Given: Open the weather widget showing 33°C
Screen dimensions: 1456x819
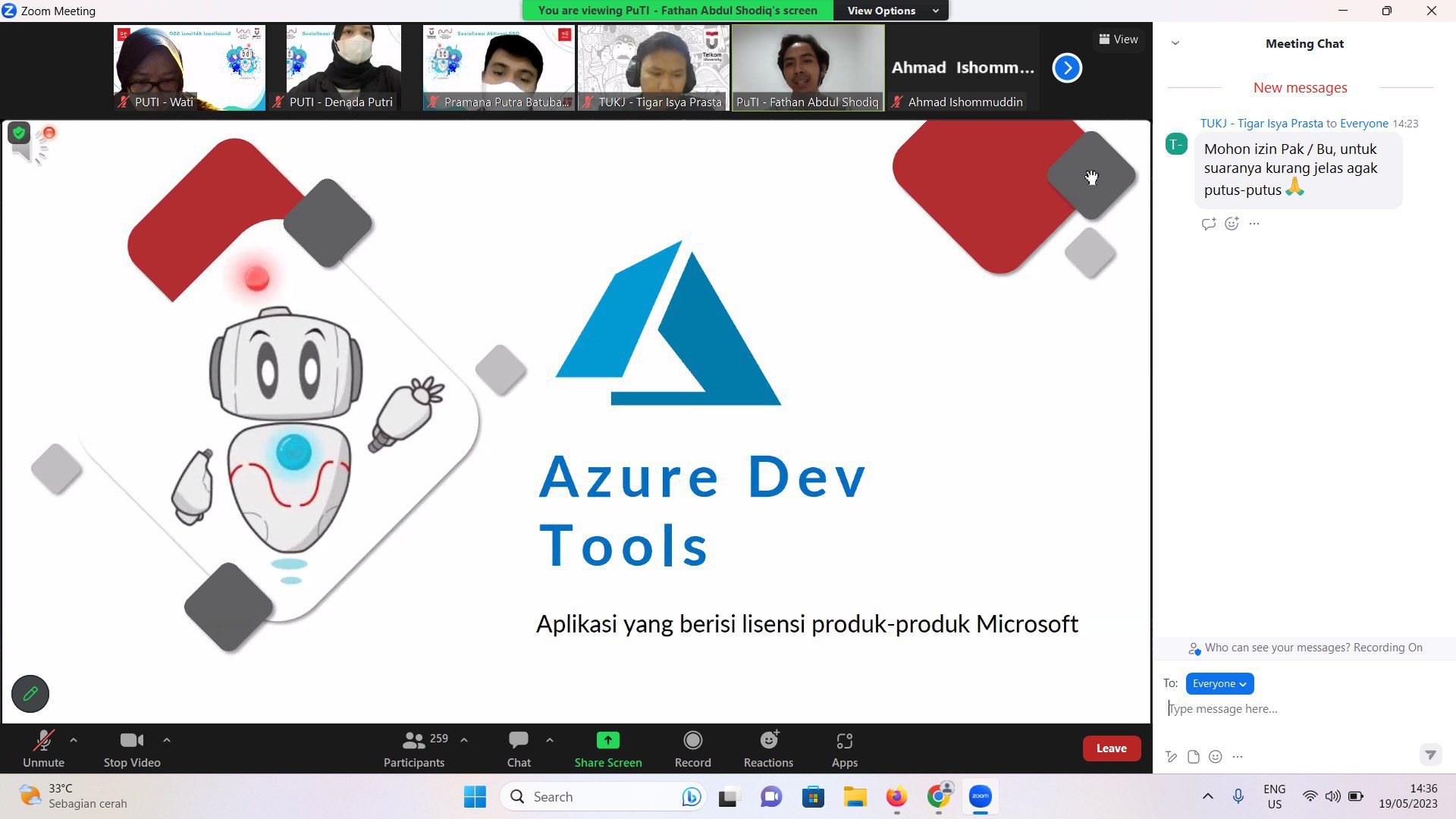Looking at the screenshot, I should tap(73, 796).
